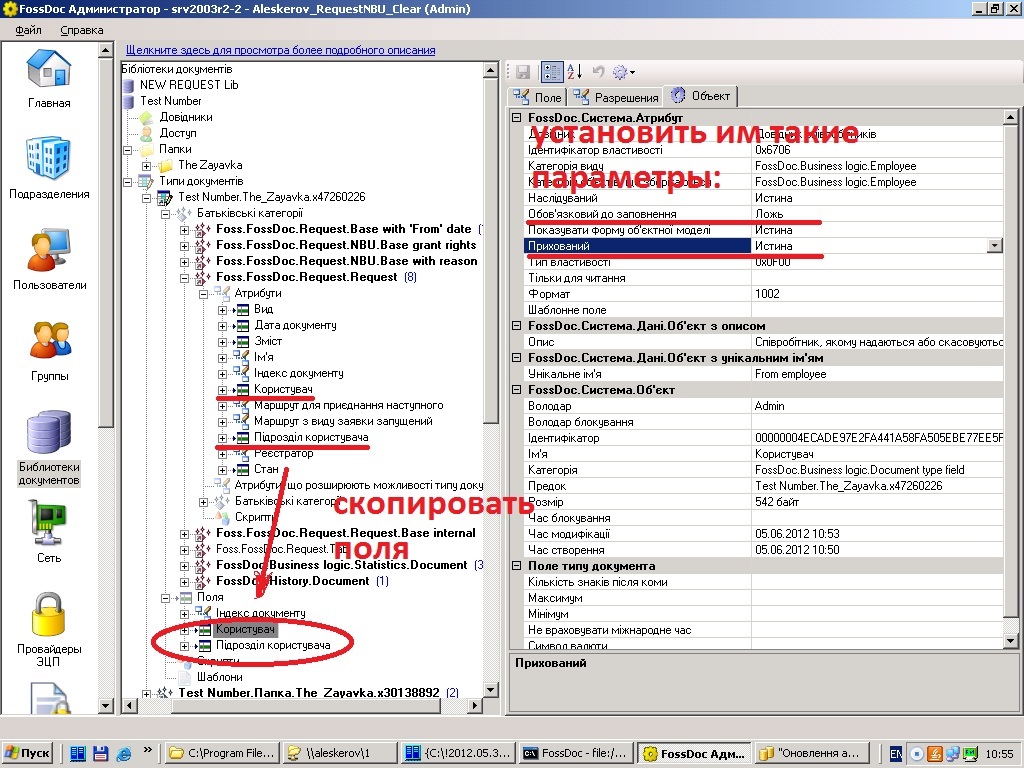Open the Файл menu
The image size is (1024, 769).
point(28,30)
